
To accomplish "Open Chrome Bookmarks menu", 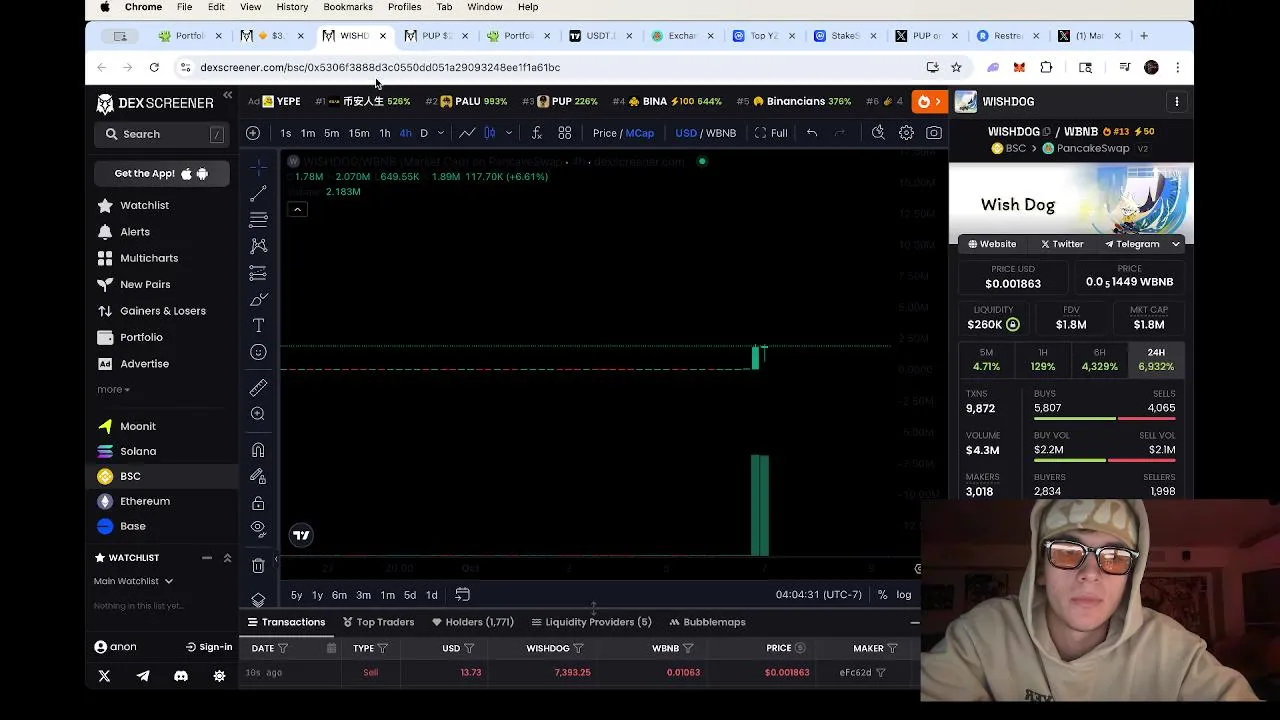I will click(x=347, y=7).
